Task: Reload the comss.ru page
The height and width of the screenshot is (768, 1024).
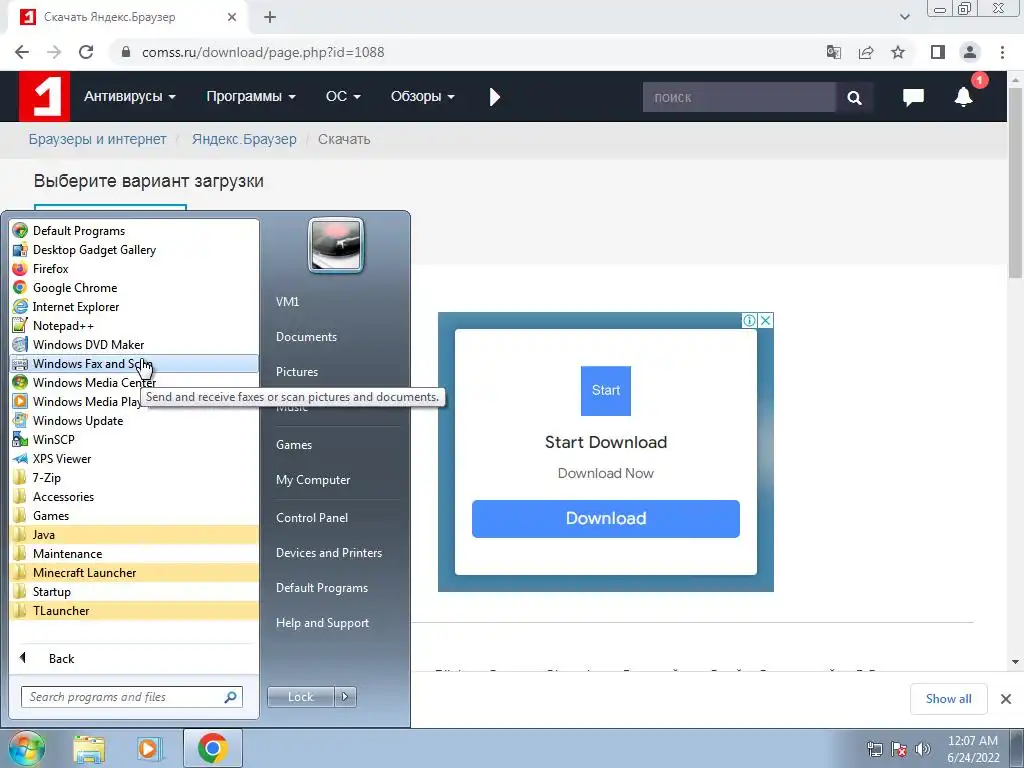Action: pyautogui.click(x=86, y=52)
